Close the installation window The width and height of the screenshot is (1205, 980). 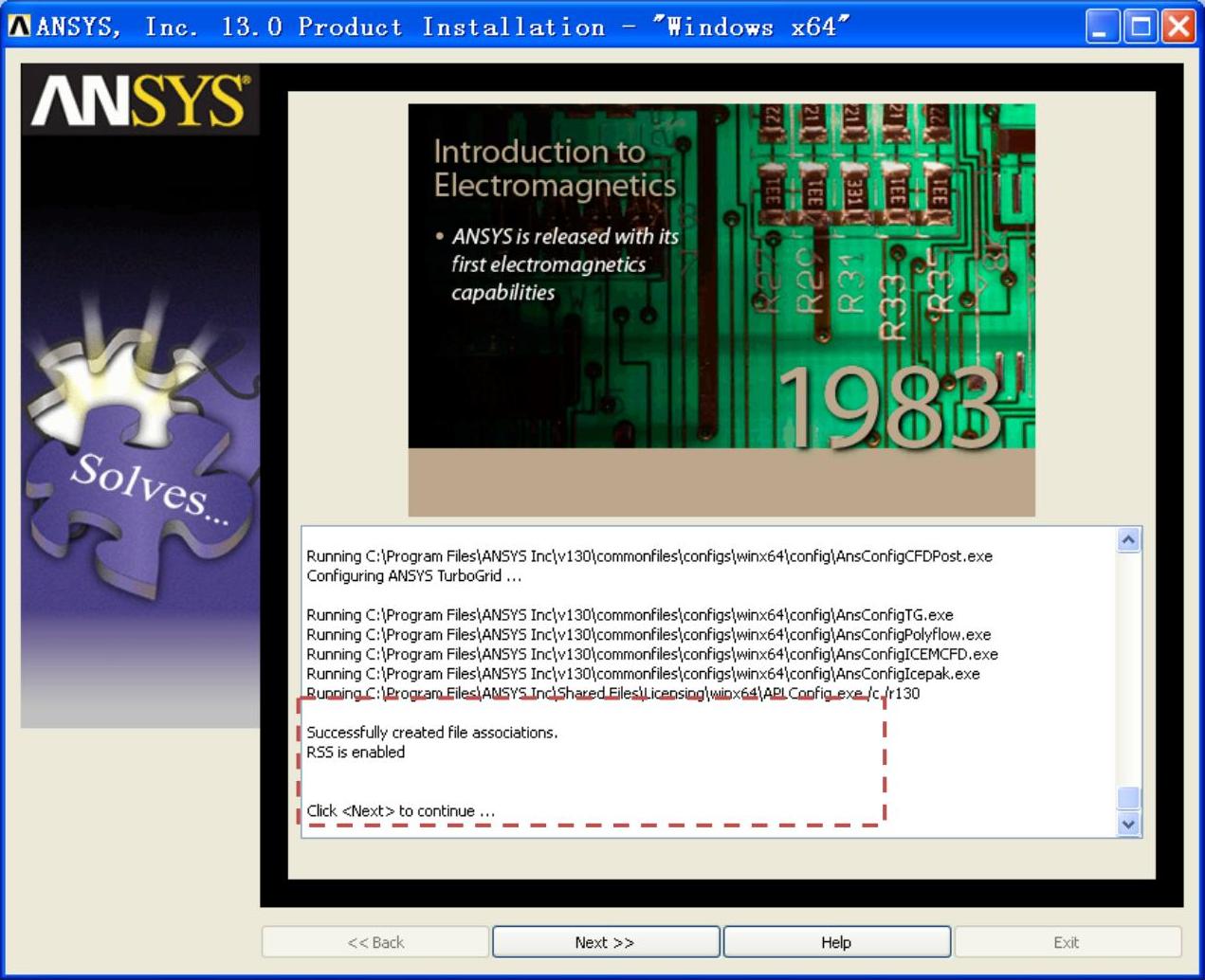point(1178,26)
